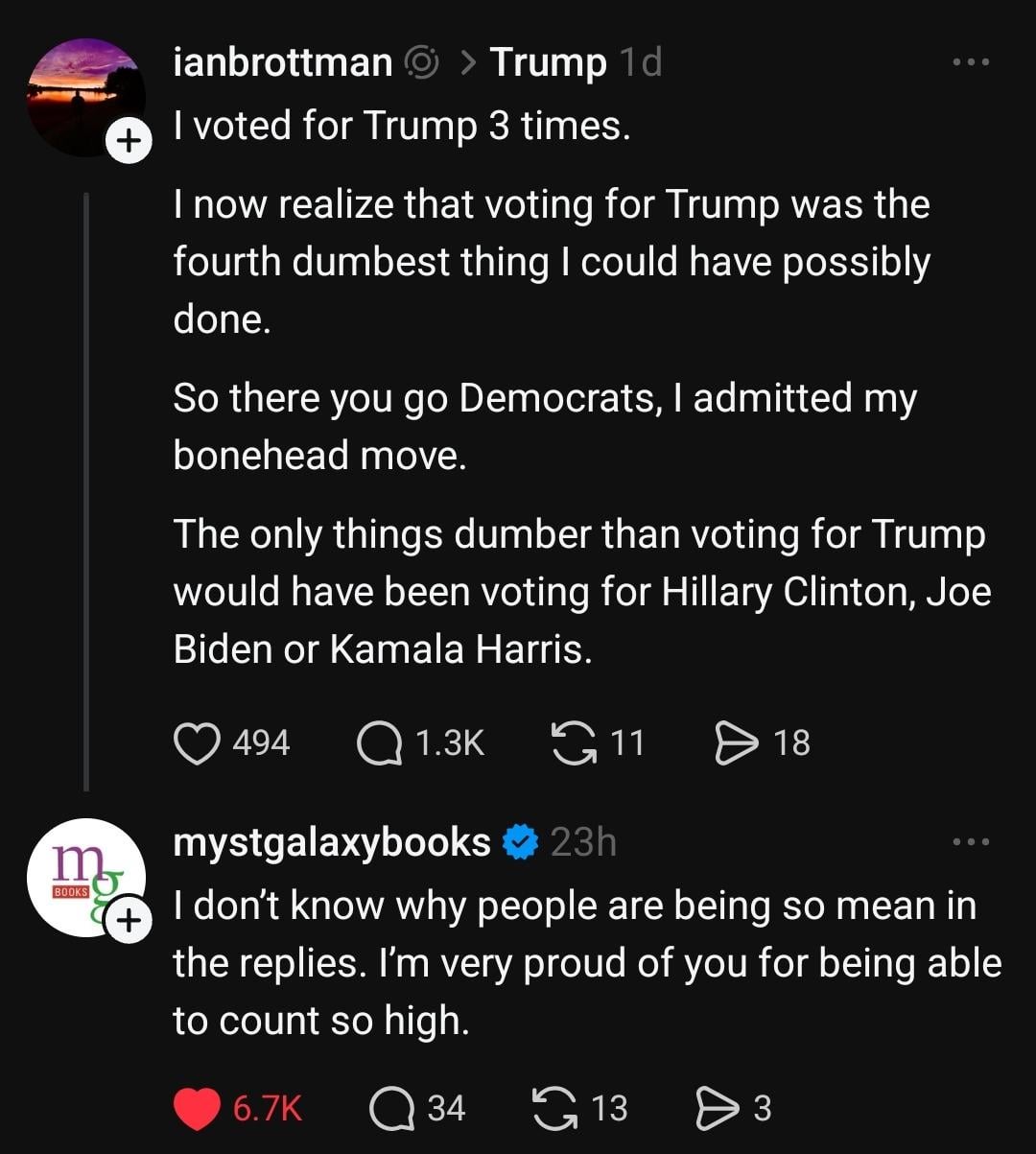
Task: Open comments on mystgalaxybooks' reply
Action: (390, 1109)
